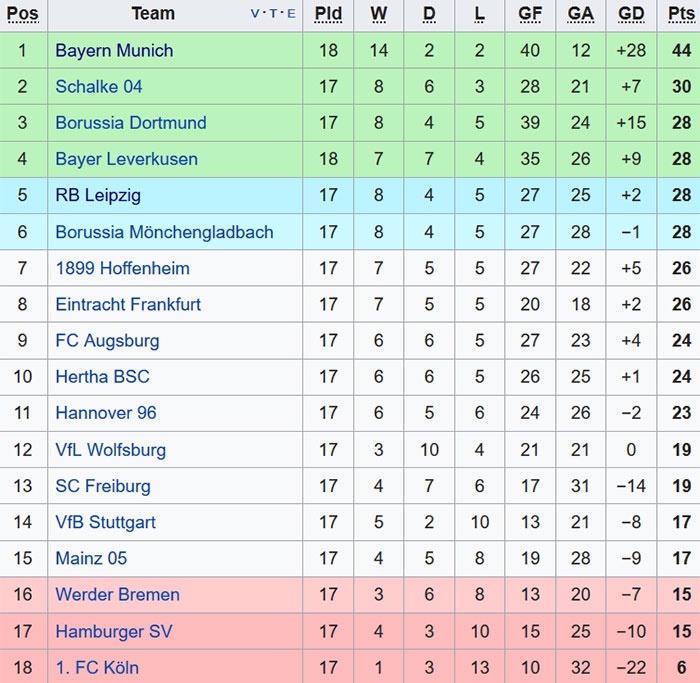The height and width of the screenshot is (683, 700).
Task: Click the Pld column header
Action: (x=328, y=14)
